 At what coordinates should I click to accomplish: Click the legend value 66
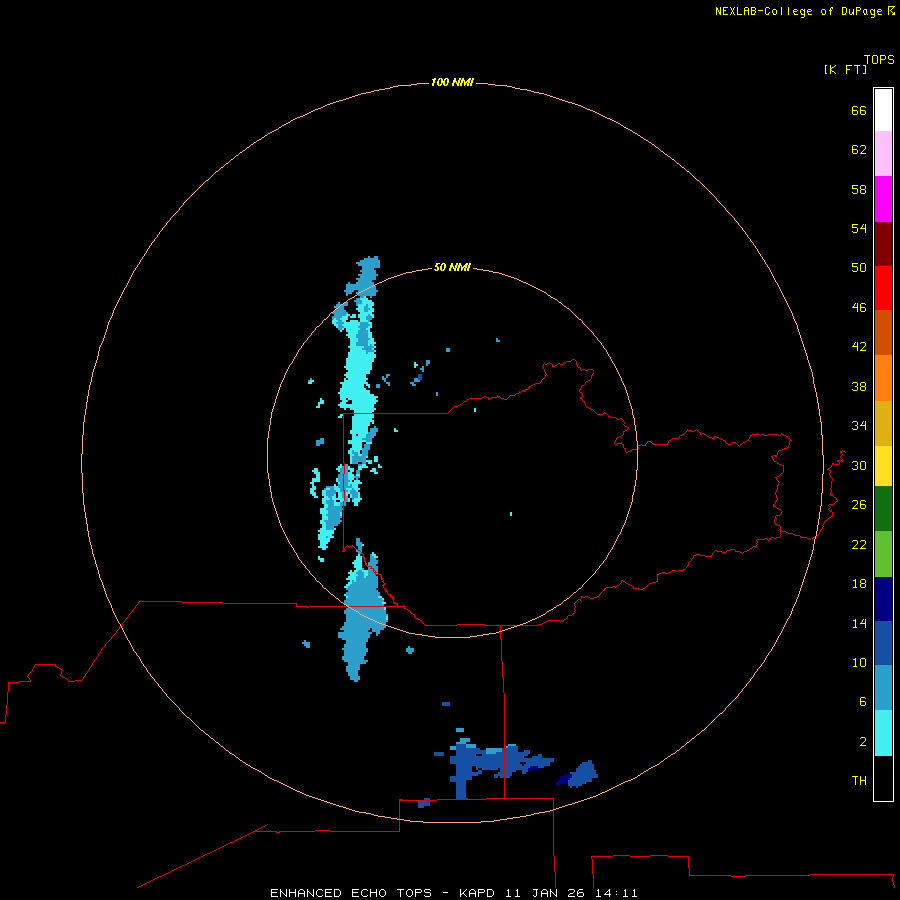click(859, 110)
